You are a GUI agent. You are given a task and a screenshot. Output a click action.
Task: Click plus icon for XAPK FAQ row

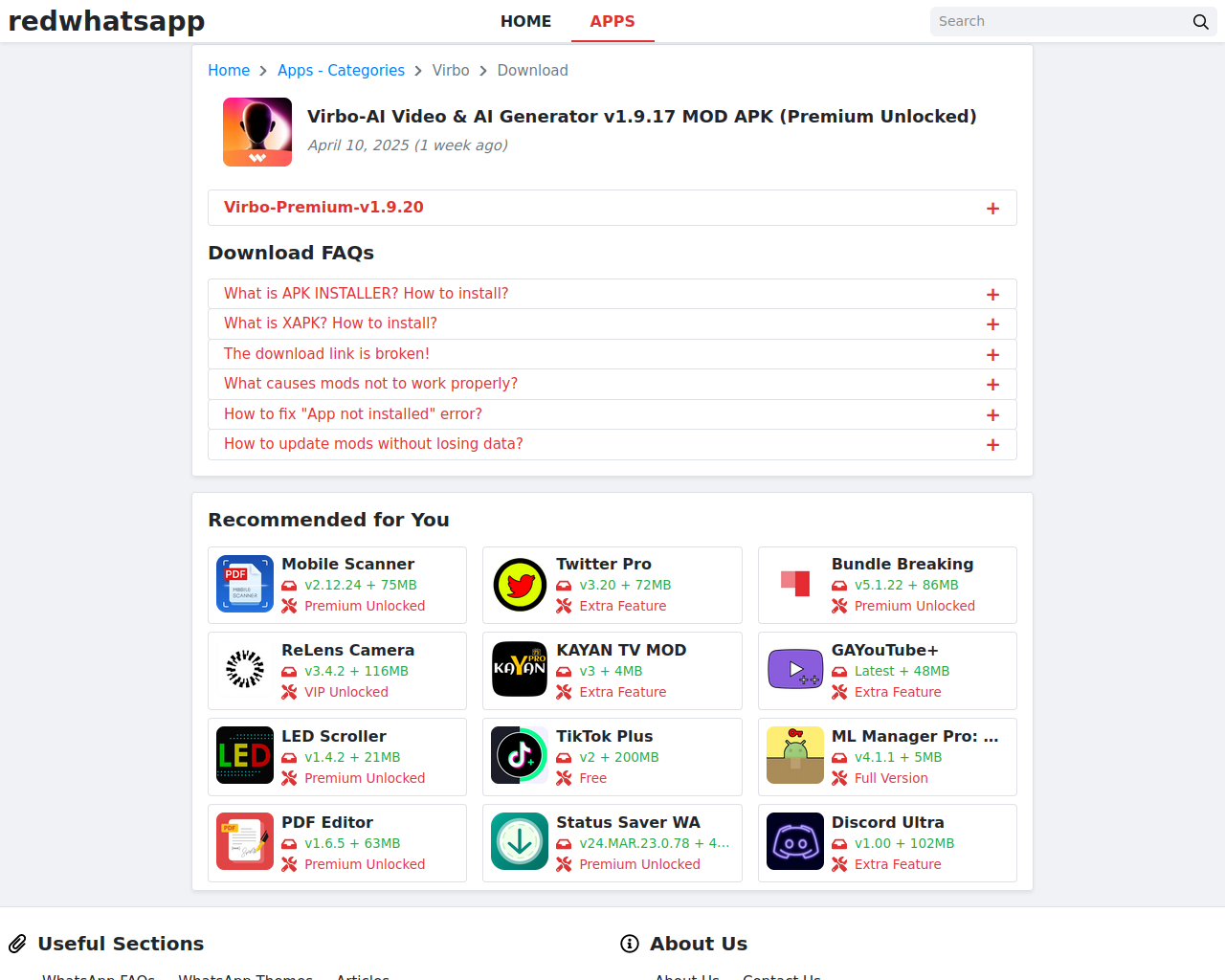(992, 324)
